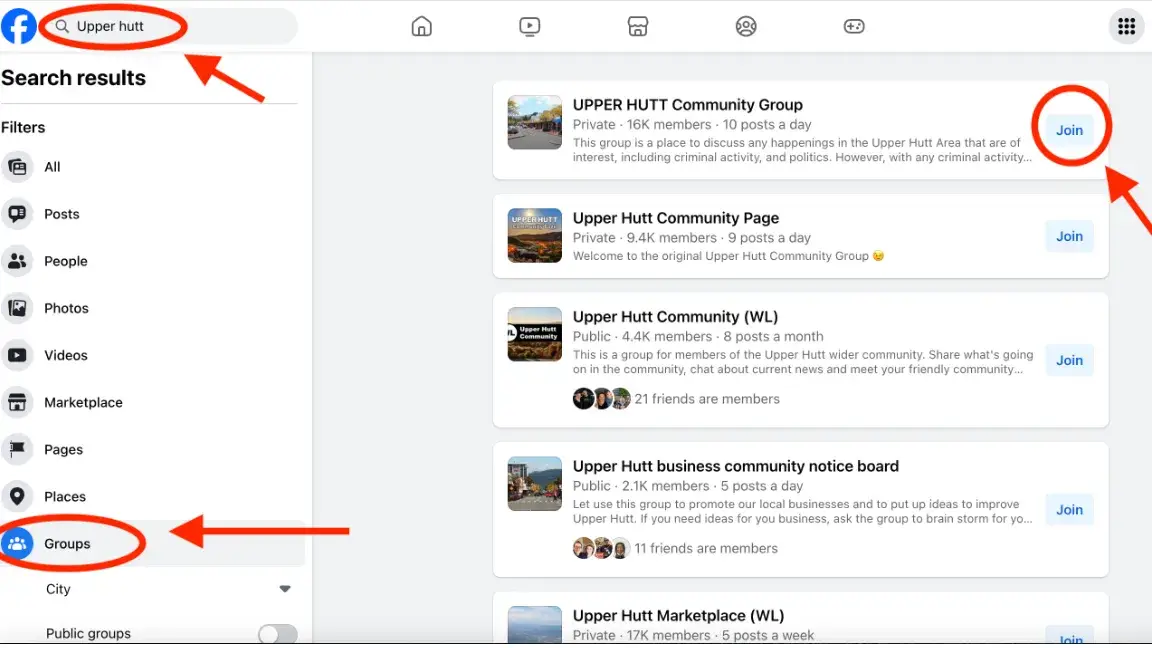The image size is (1152, 648).
Task: Click 'Private · 9.4K members · 9 posts a day'
Action: pos(691,237)
